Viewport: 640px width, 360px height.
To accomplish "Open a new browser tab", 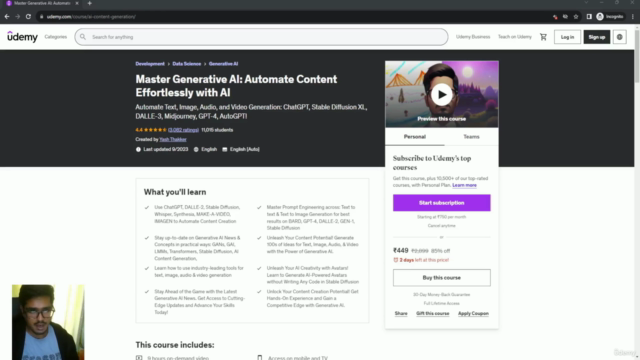I will 89,3.
